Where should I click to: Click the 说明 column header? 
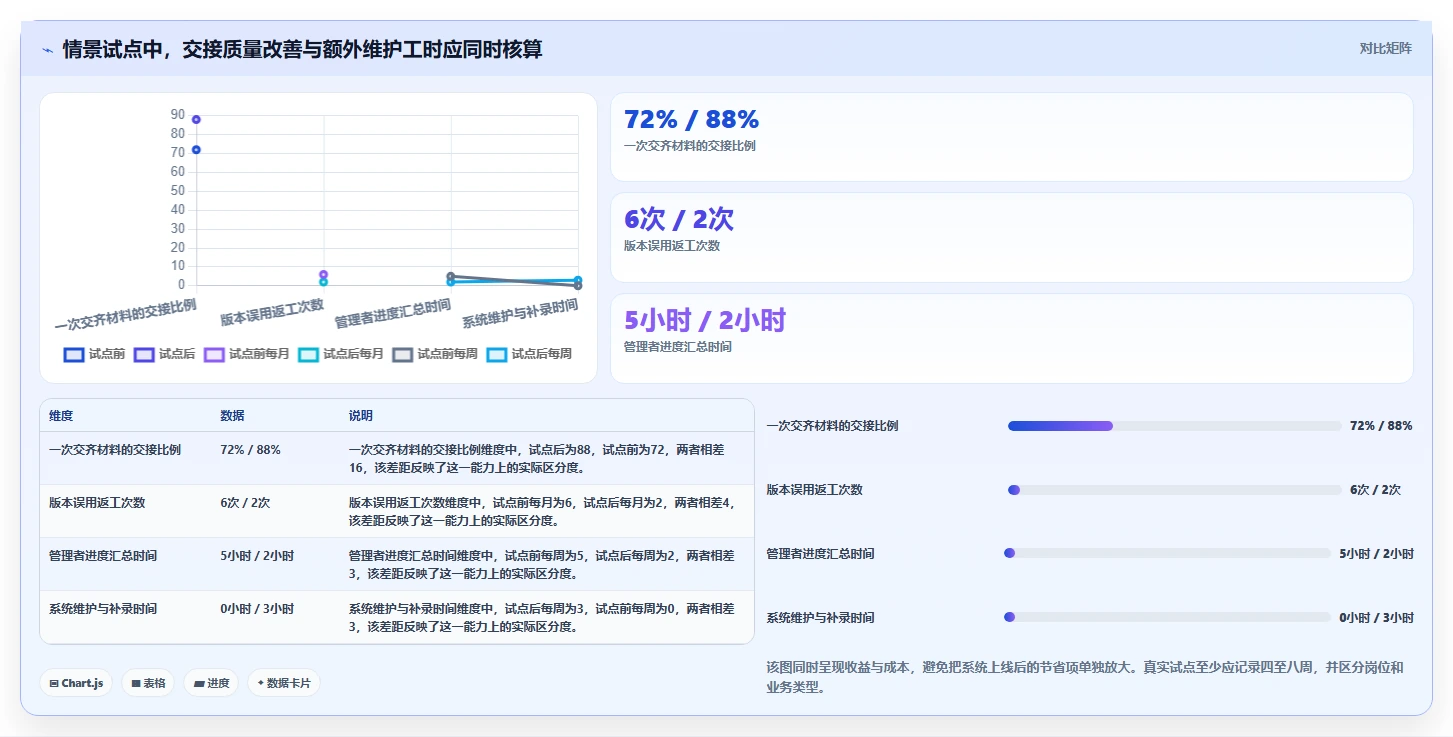361,416
